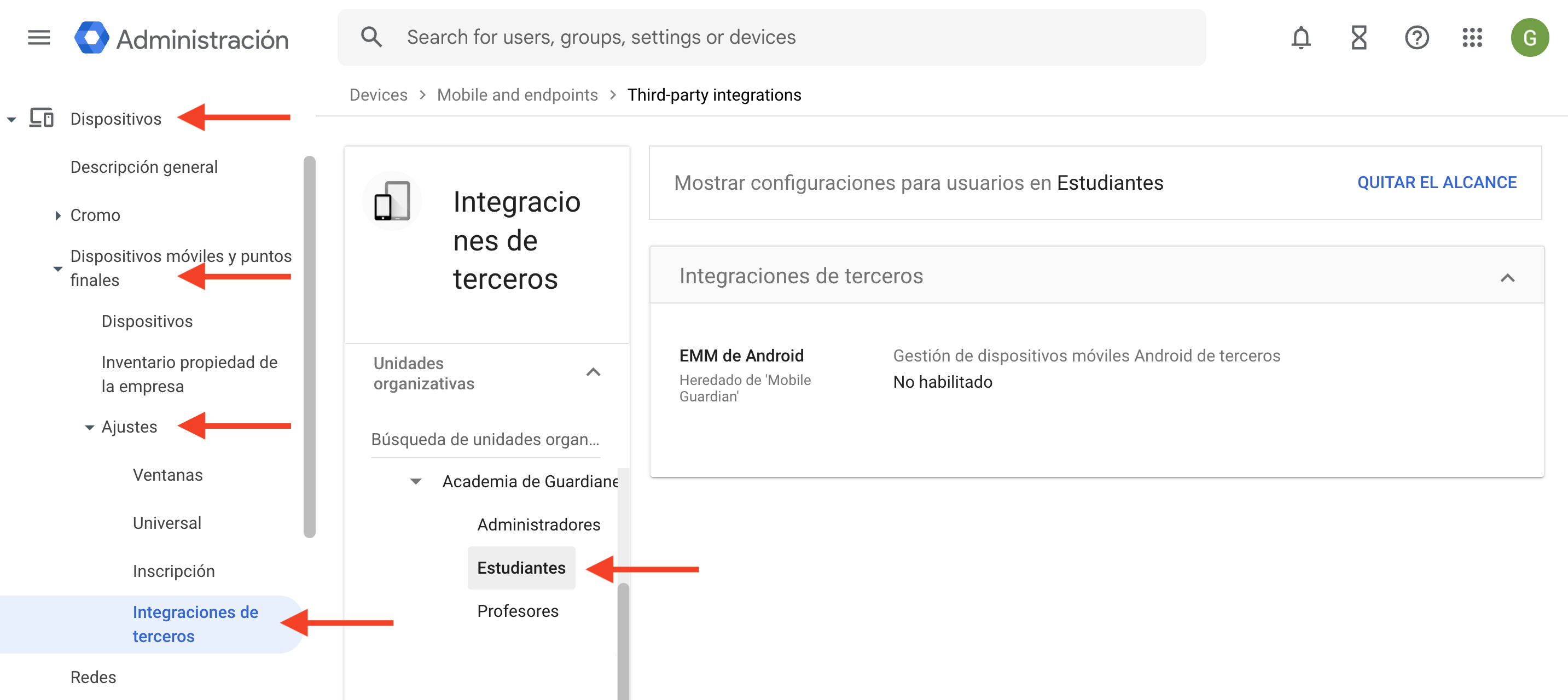Viewport: 1568px width, 700px height.
Task: Select the Profesores organizational unit
Action: [x=518, y=611]
